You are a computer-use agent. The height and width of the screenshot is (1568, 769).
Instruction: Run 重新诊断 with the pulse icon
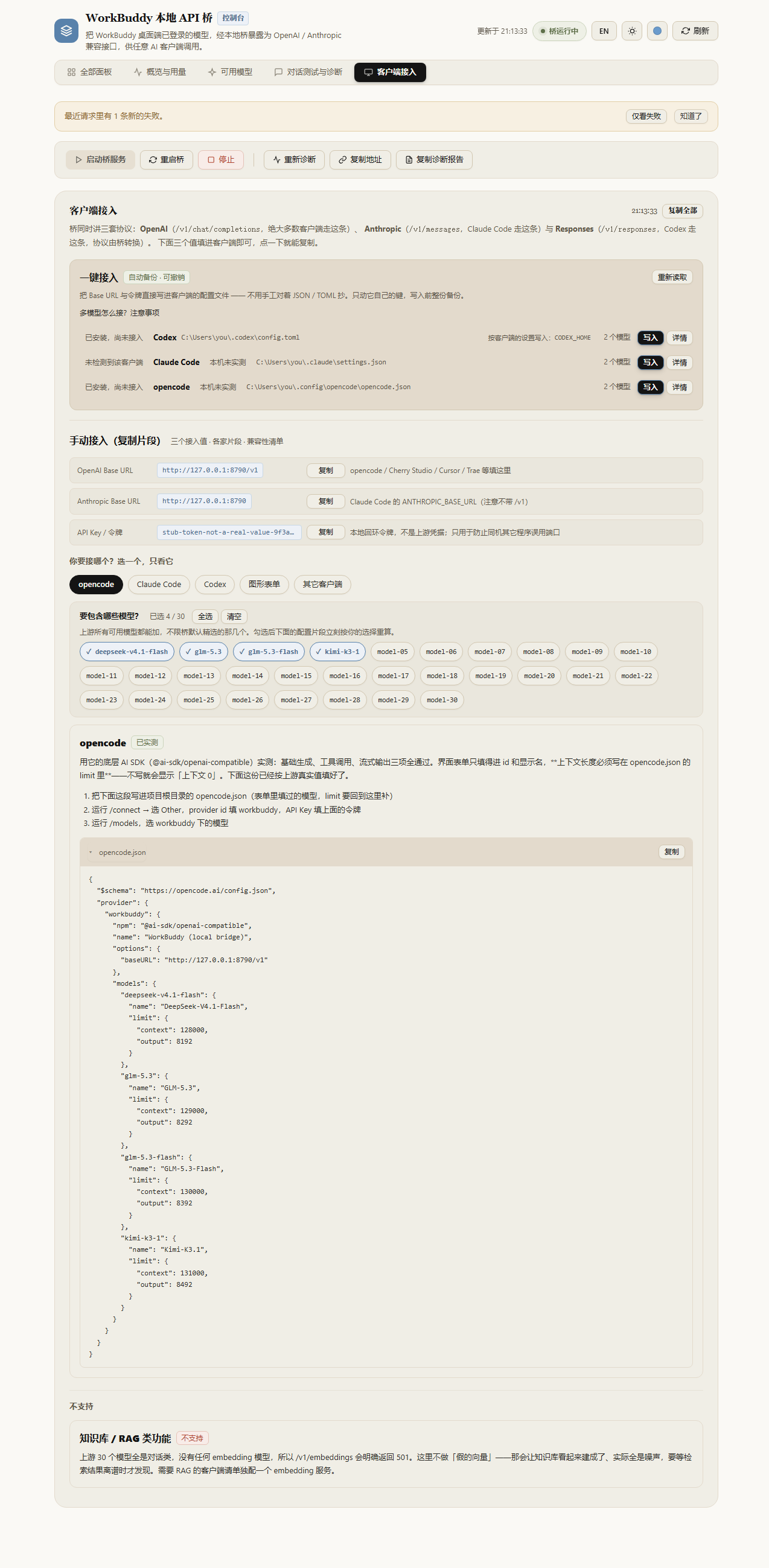294,160
